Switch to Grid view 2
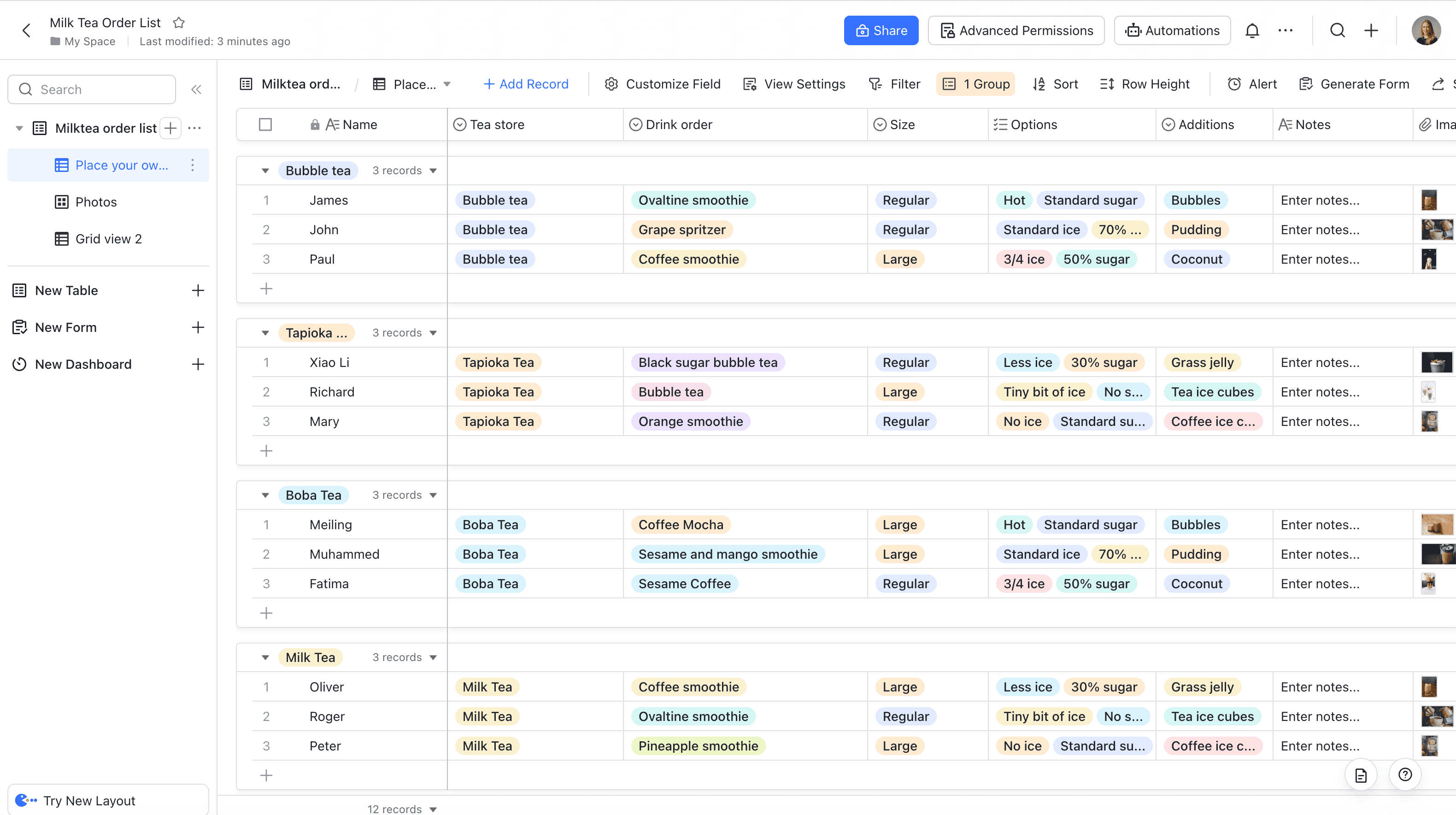1456x815 pixels. [109, 239]
